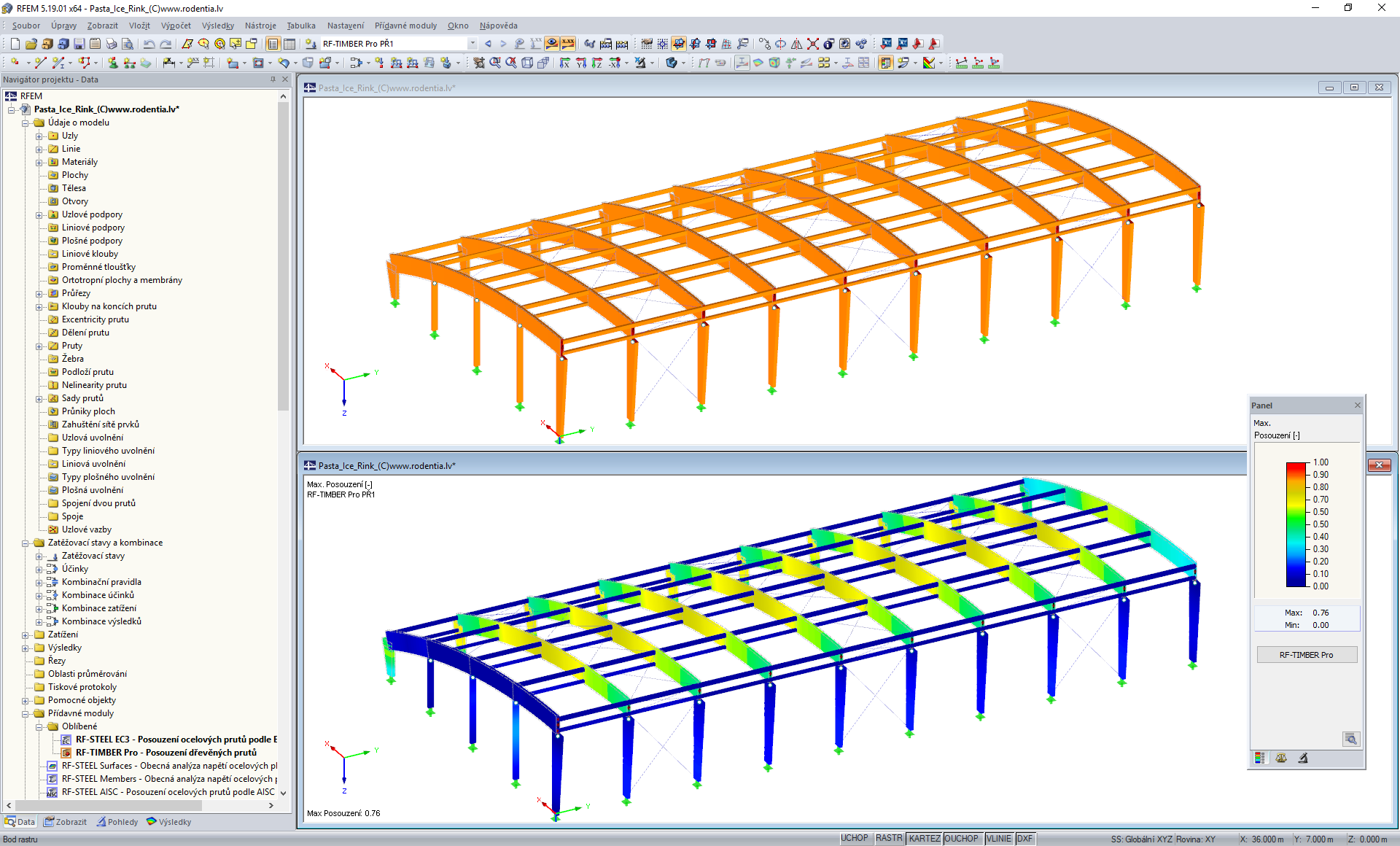Image resolution: width=1400 pixels, height=846 pixels.
Task: Toggle RASTR grid in the status bar
Action: pos(888,838)
